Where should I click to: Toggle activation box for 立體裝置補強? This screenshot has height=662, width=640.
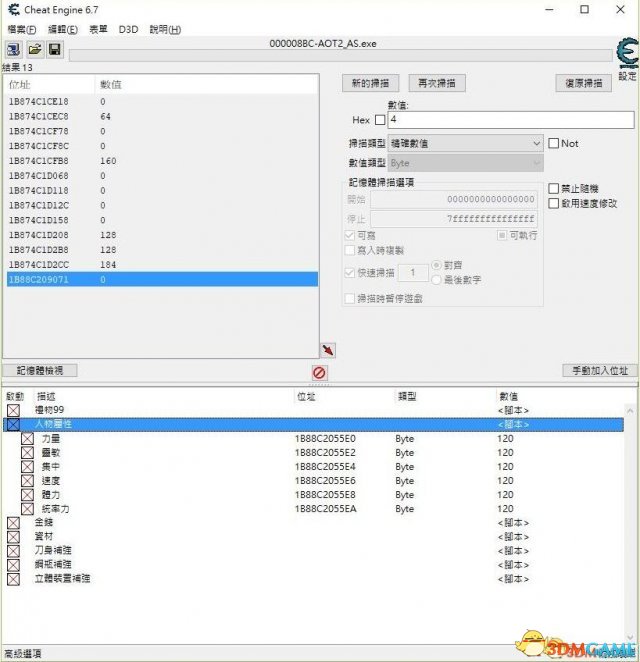click(14, 579)
